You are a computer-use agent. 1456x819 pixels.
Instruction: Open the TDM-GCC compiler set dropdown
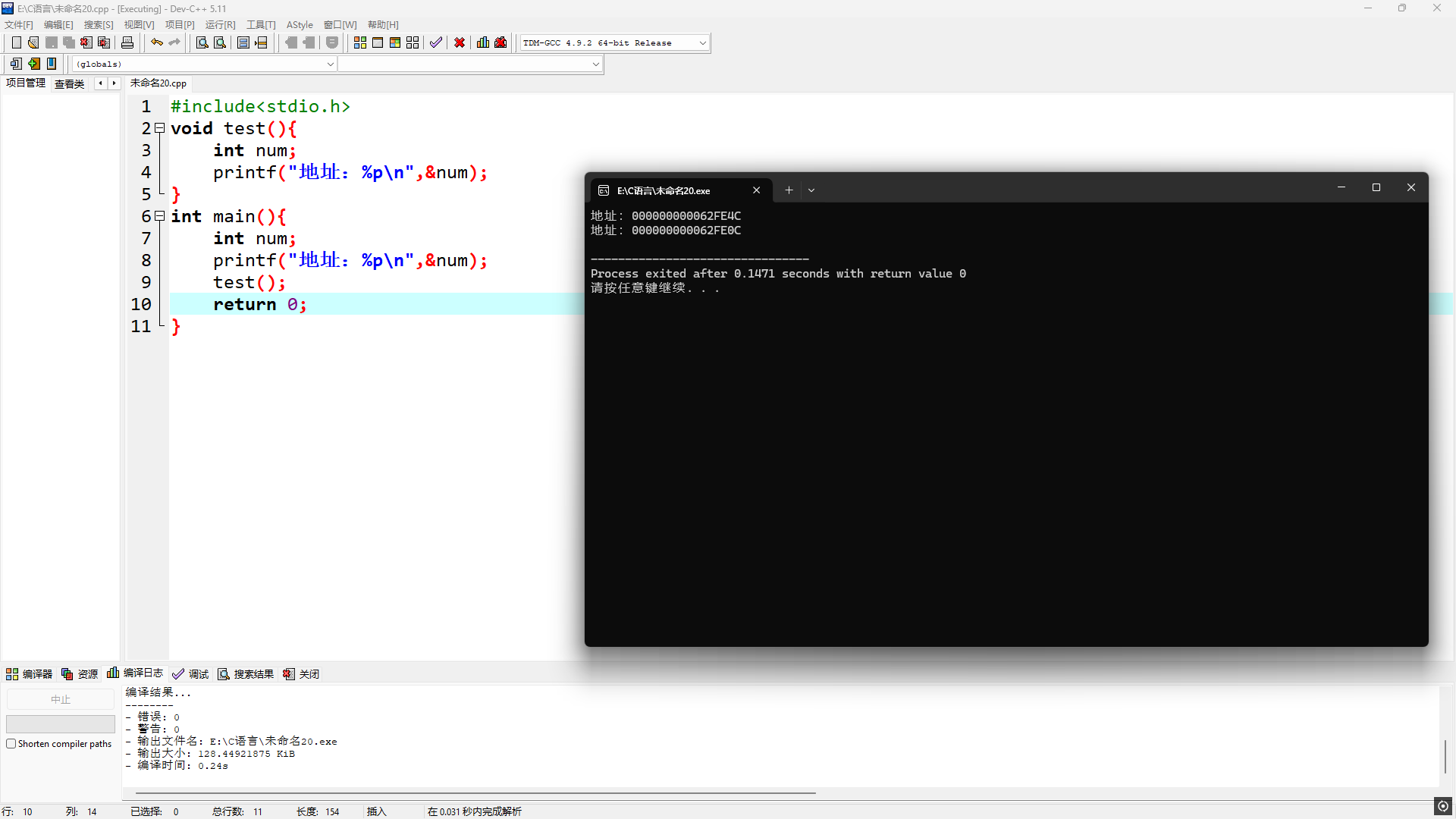(x=702, y=43)
